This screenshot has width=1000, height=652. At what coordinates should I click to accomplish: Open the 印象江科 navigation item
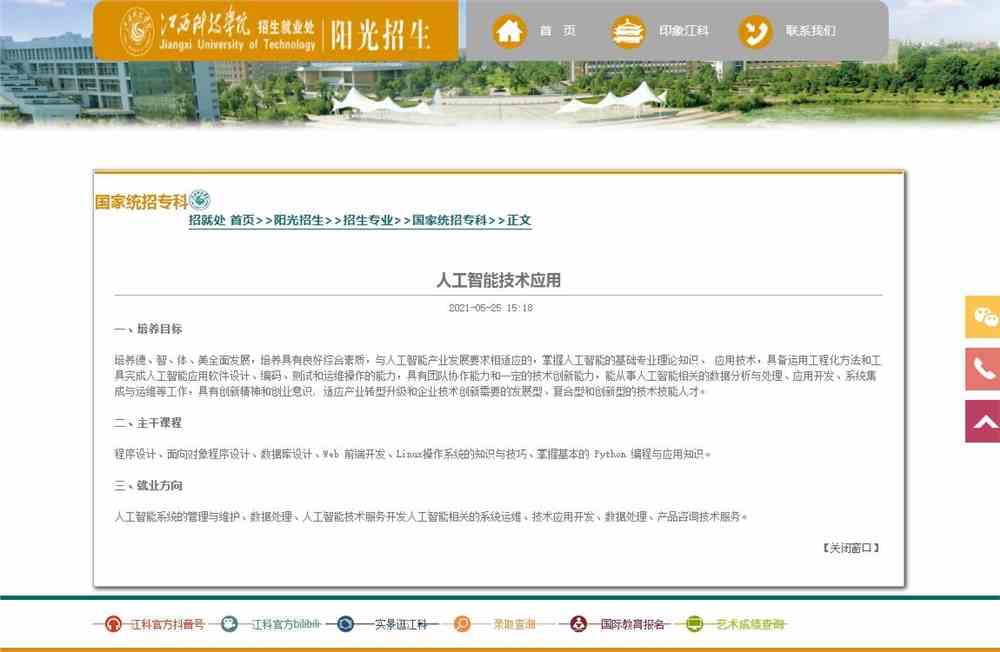pyautogui.click(x=684, y=31)
